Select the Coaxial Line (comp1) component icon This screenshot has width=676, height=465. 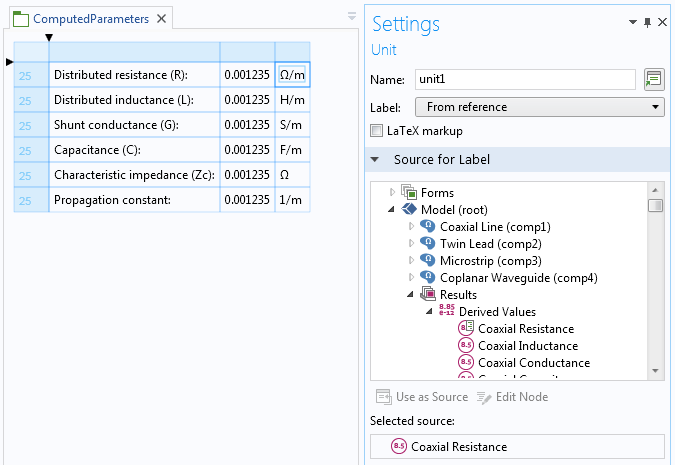pos(427,227)
